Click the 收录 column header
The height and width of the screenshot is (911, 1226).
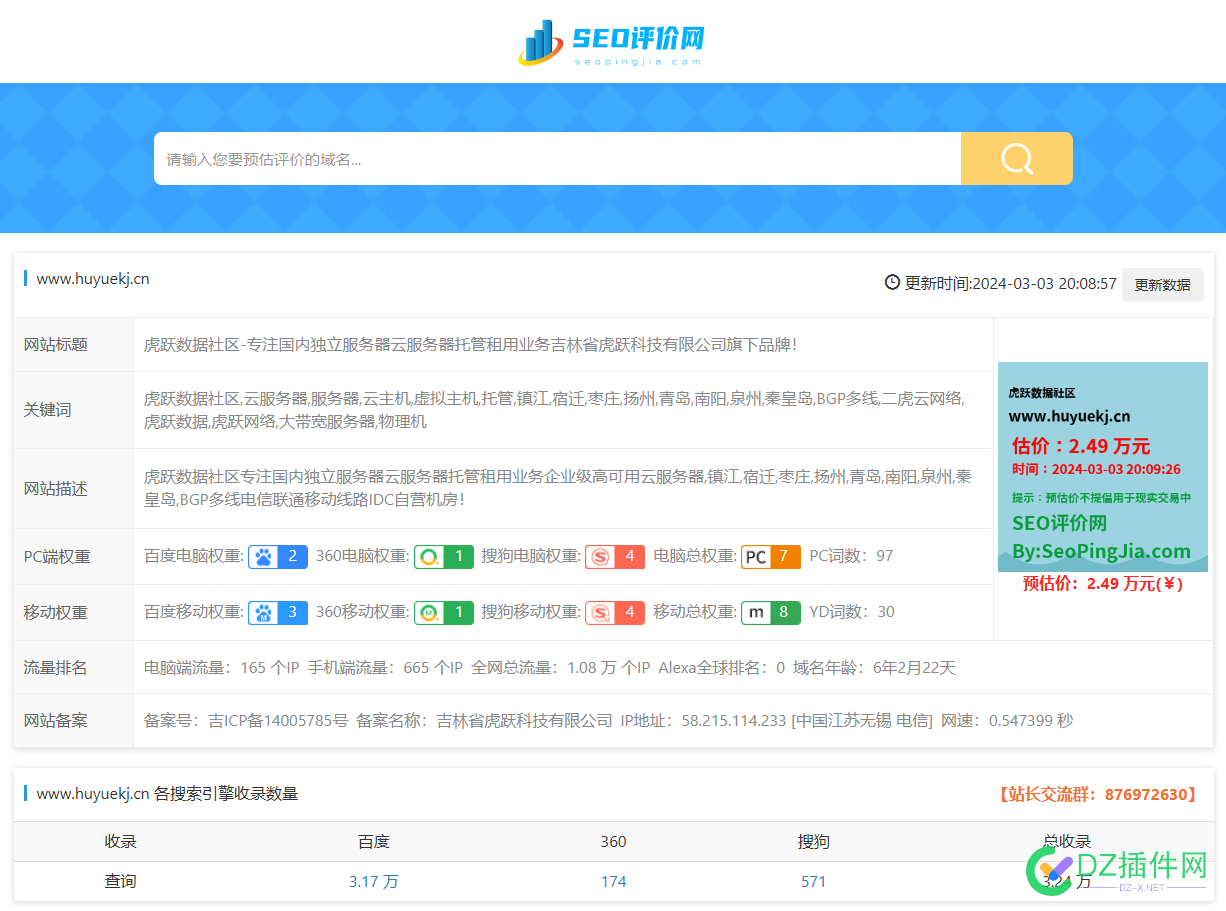(x=121, y=842)
